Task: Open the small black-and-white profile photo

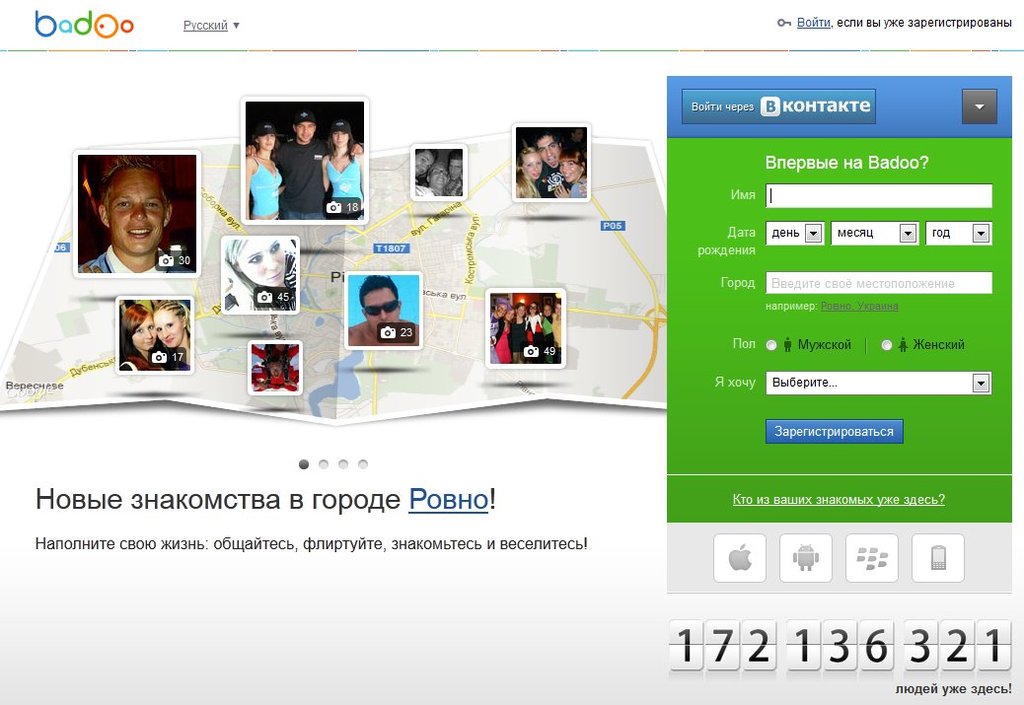Action: (x=439, y=172)
